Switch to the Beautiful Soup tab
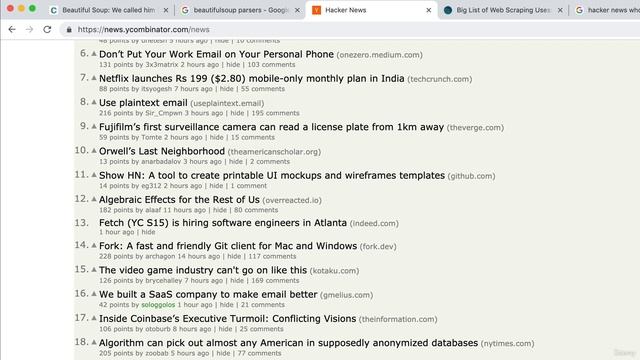Screen dimensions: 640x360 tap(108, 10)
